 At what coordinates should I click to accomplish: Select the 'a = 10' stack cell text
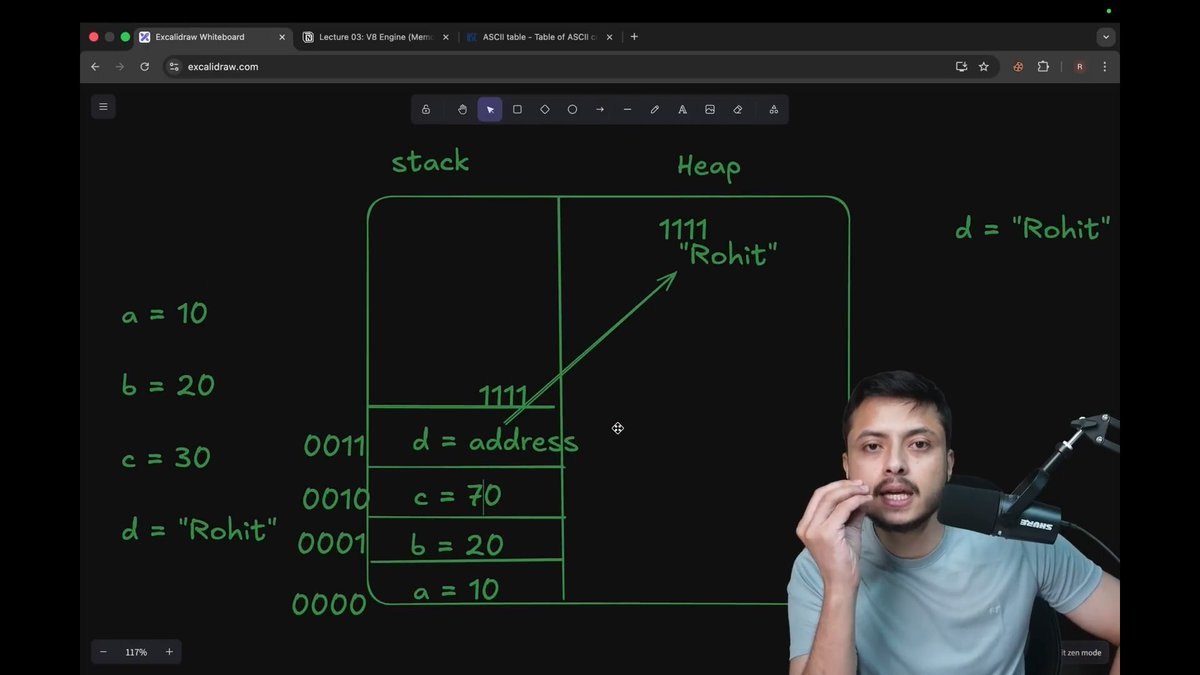point(456,590)
